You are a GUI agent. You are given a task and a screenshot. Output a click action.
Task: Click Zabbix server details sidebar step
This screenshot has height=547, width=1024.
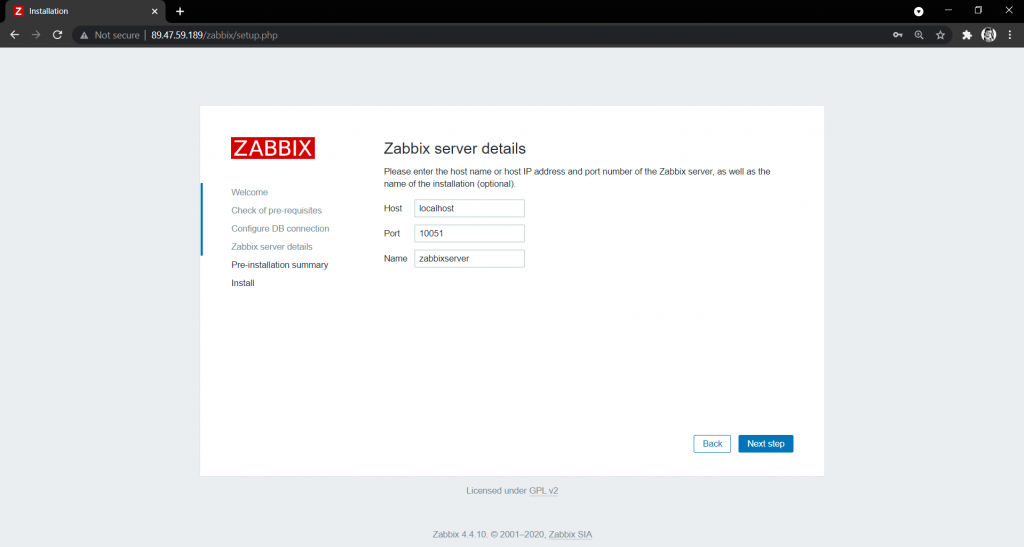point(272,247)
